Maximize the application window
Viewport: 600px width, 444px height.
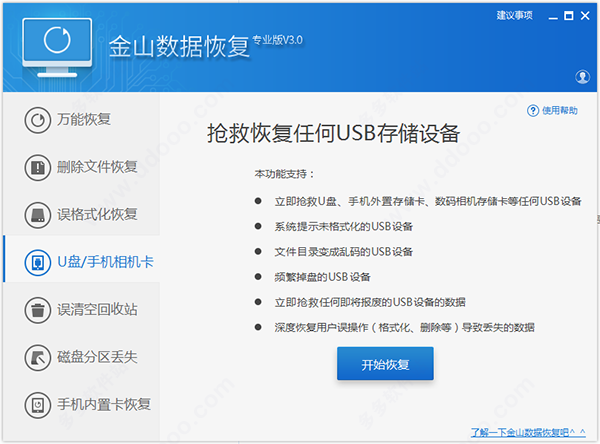[569, 16]
